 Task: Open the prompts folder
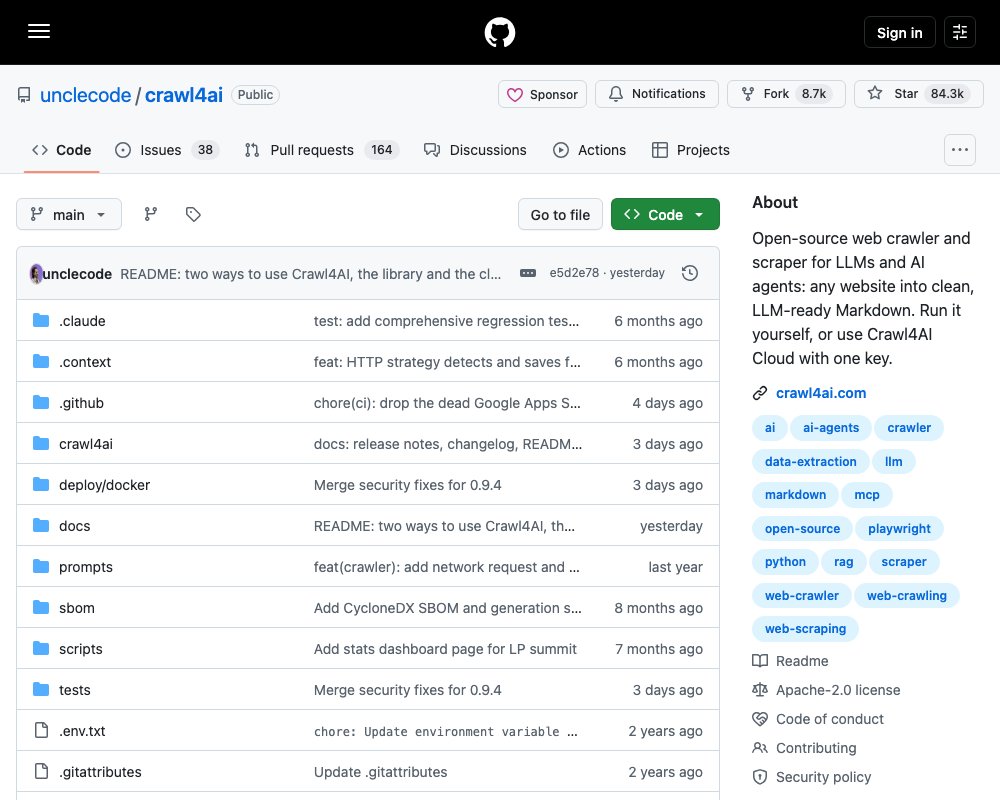coord(85,567)
